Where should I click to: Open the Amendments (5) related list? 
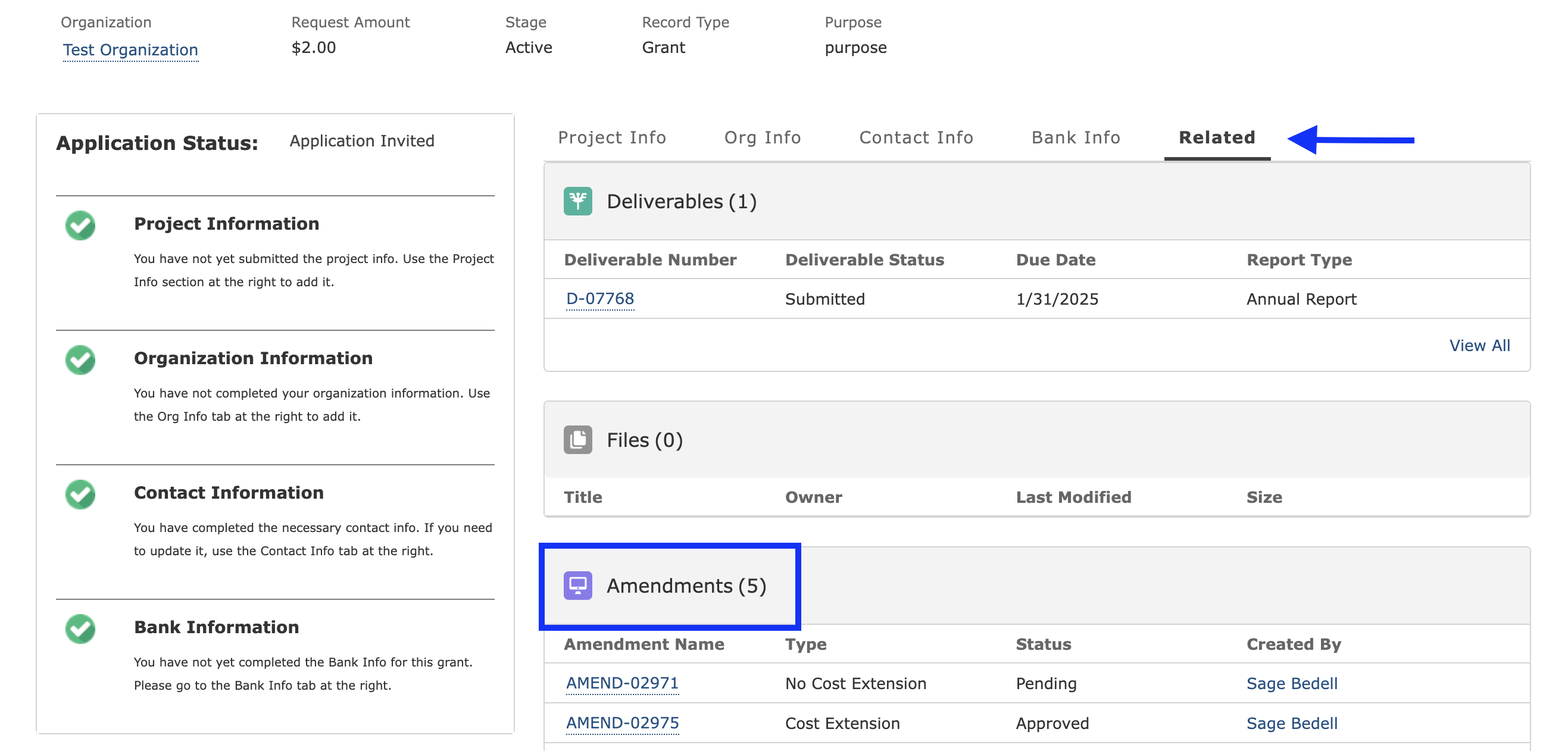[x=686, y=586]
